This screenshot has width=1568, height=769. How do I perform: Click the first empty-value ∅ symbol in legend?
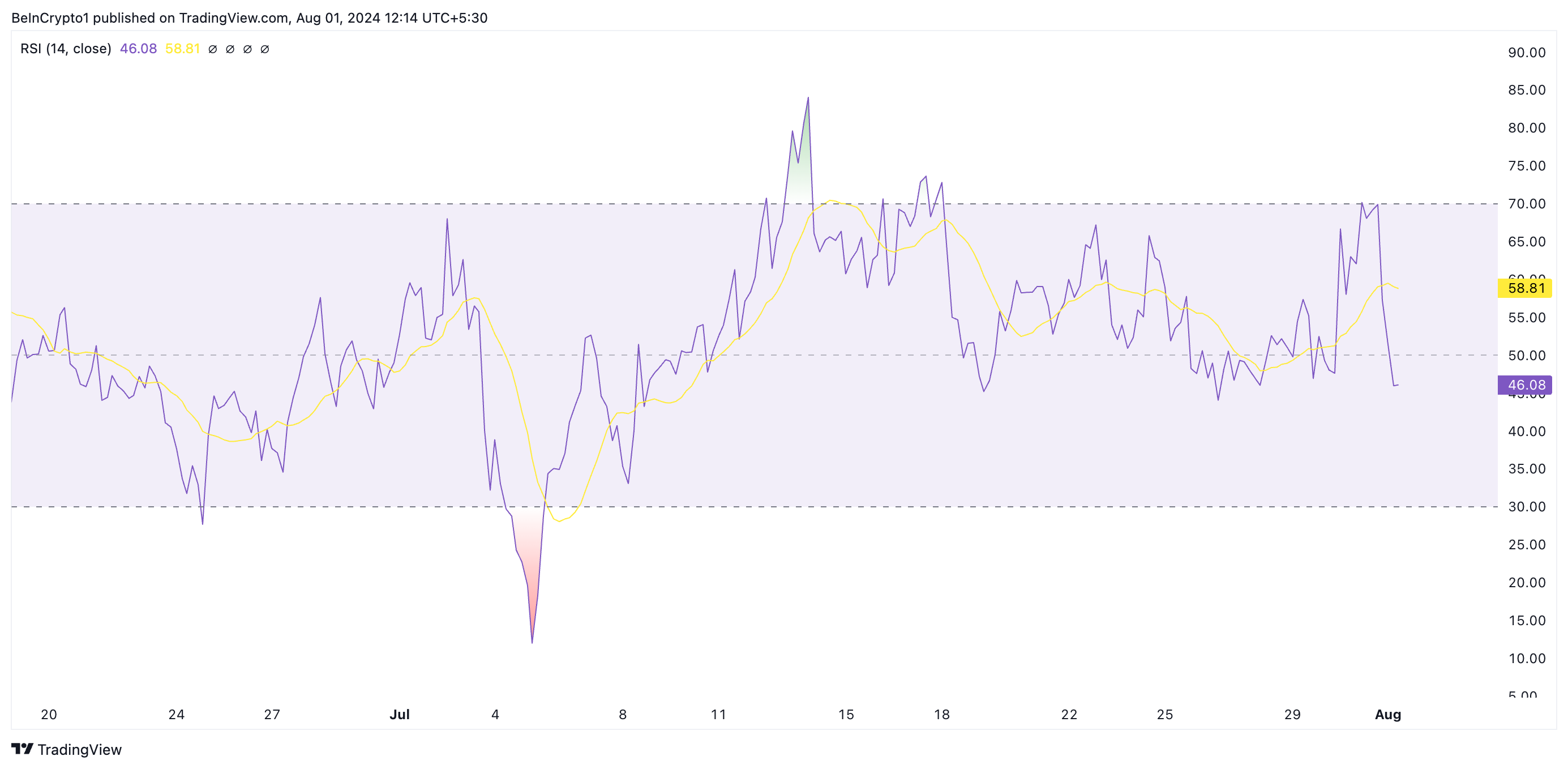click(212, 49)
